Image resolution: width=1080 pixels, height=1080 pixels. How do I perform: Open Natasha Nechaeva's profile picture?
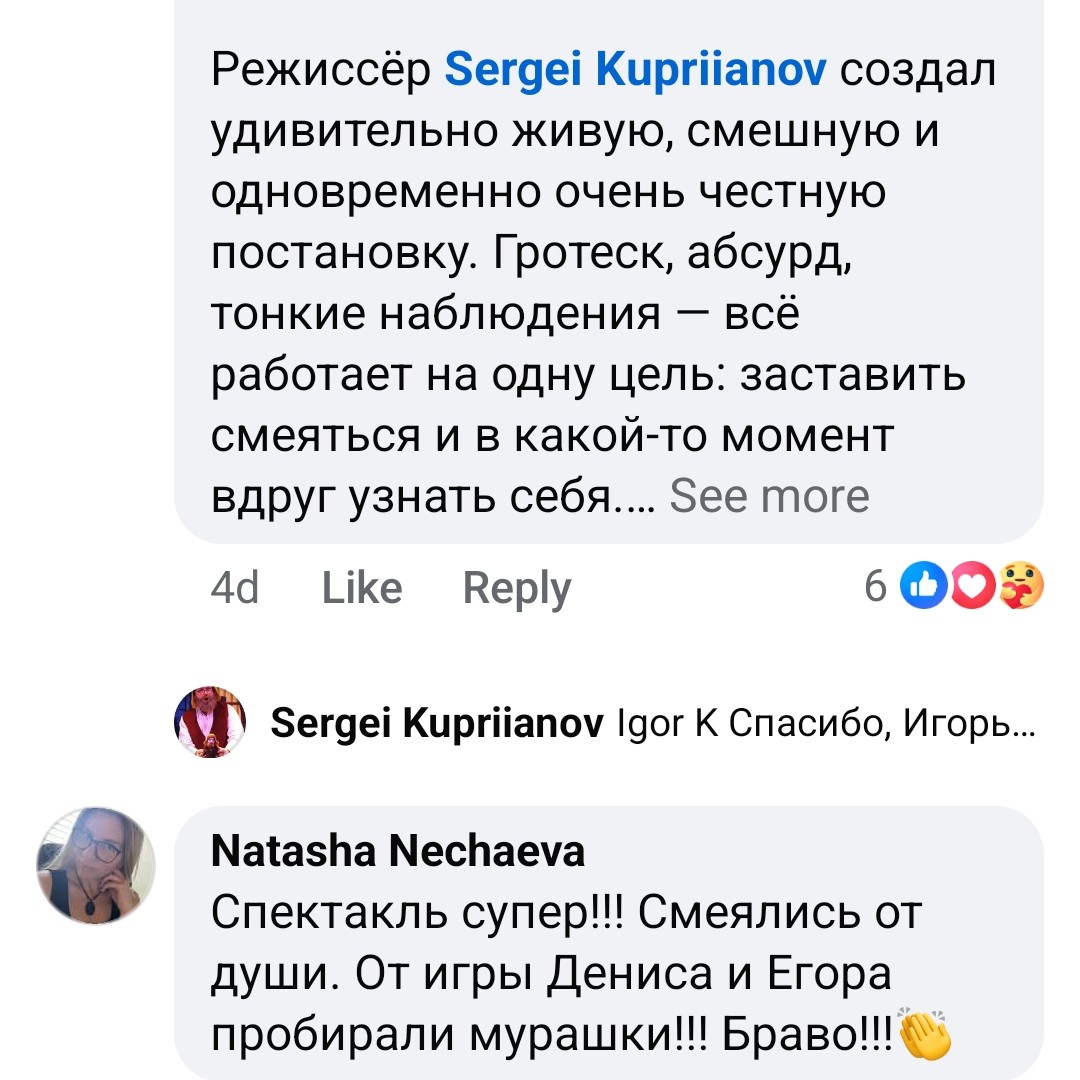pos(96,865)
